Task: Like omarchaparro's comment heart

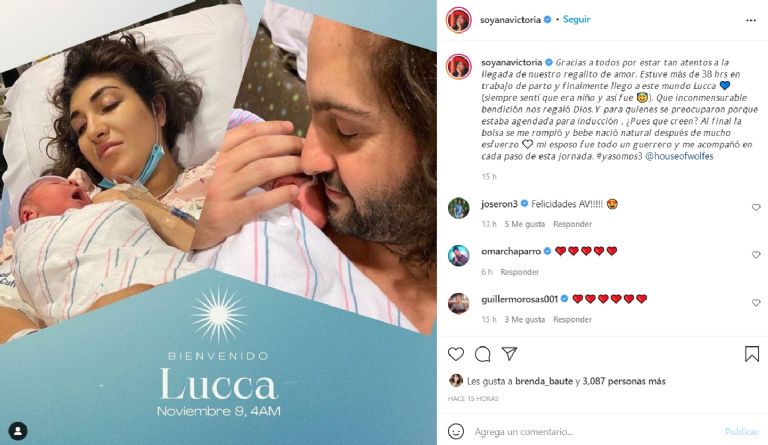Action: tap(756, 255)
